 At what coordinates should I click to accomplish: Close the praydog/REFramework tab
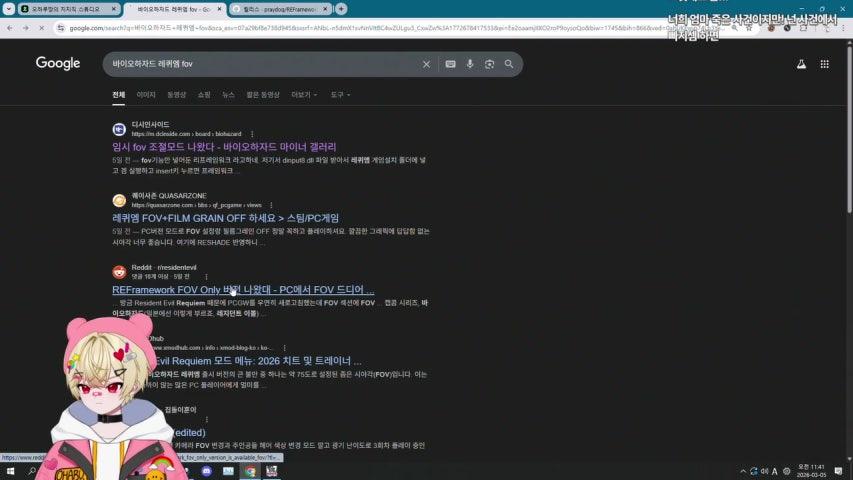pos(325,9)
